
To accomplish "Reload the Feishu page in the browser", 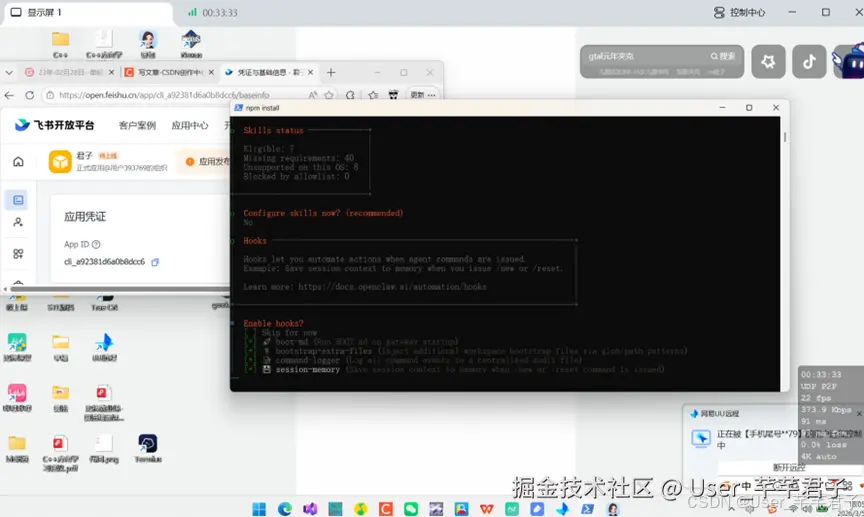I will coord(30,95).
